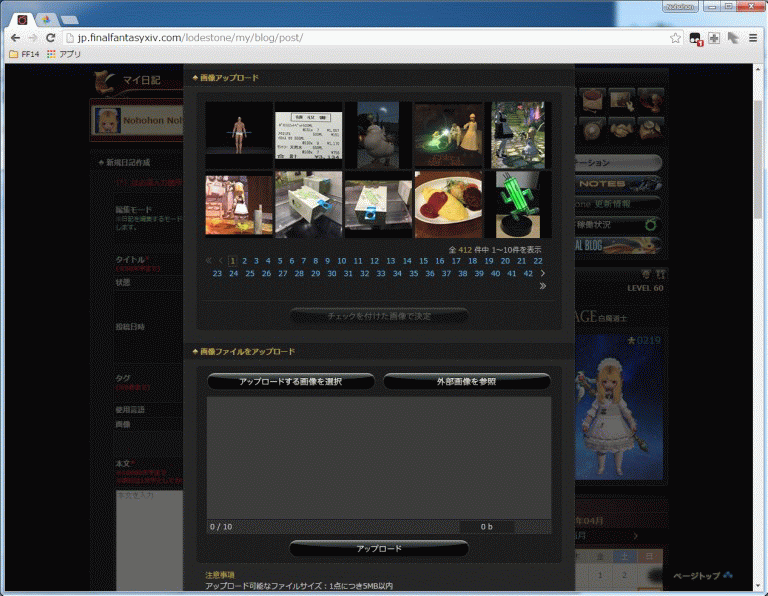
Task: Open the Chrome hamburger menu
Action: pyautogui.click(x=753, y=38)
